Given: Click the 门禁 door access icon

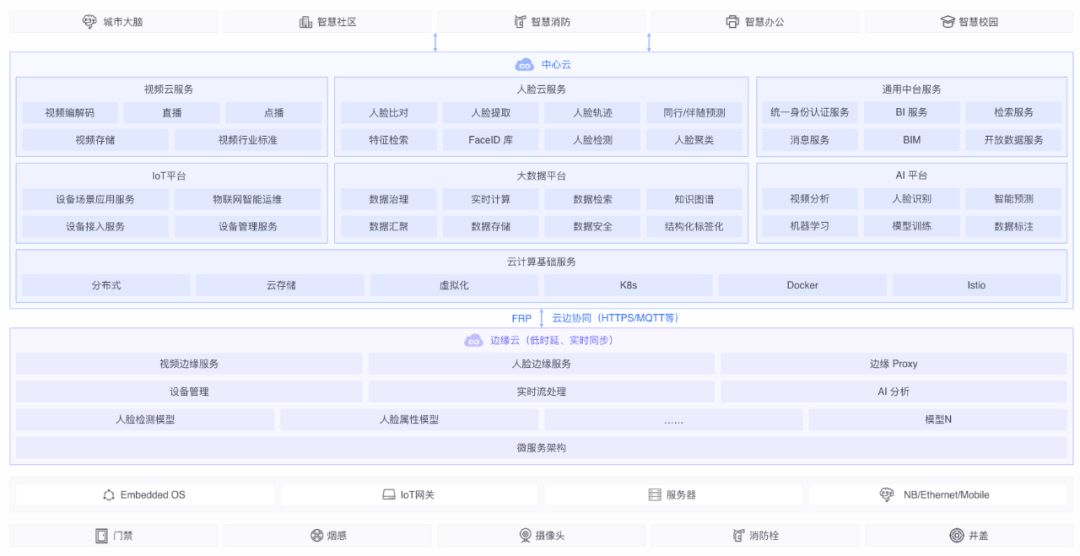Looking at the screenshot, I should (101, 535).
